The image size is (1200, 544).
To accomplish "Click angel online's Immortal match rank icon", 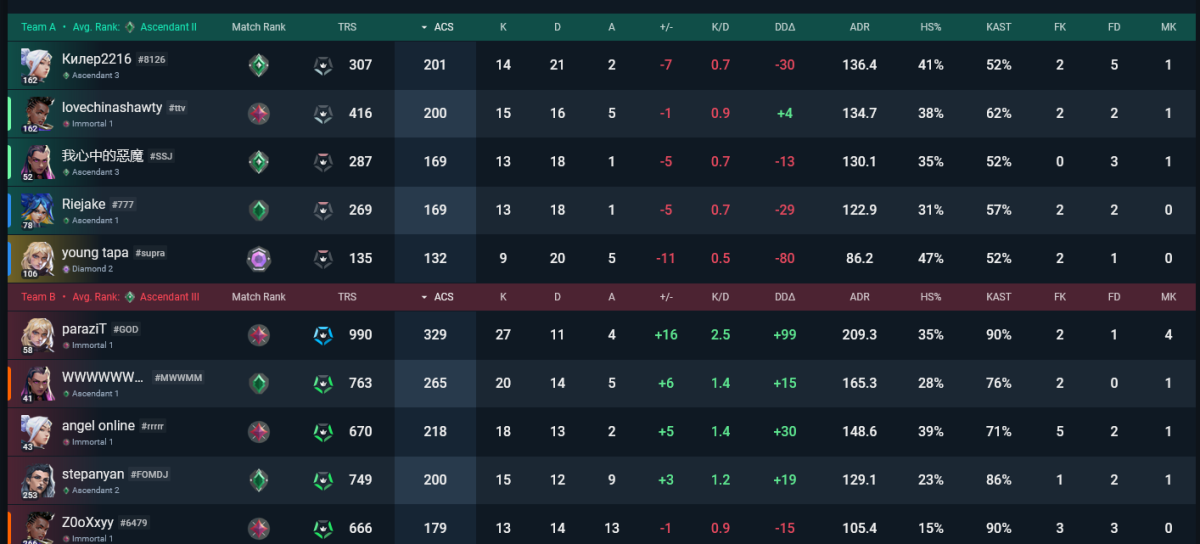I will click(x=259, y=432).
